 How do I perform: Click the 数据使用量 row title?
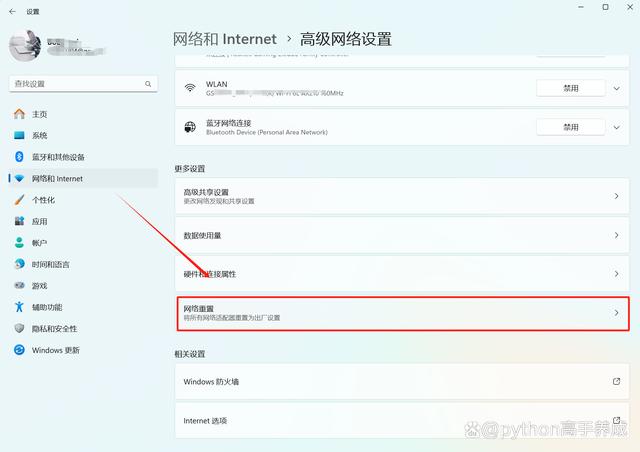click(x=202, y=235)
